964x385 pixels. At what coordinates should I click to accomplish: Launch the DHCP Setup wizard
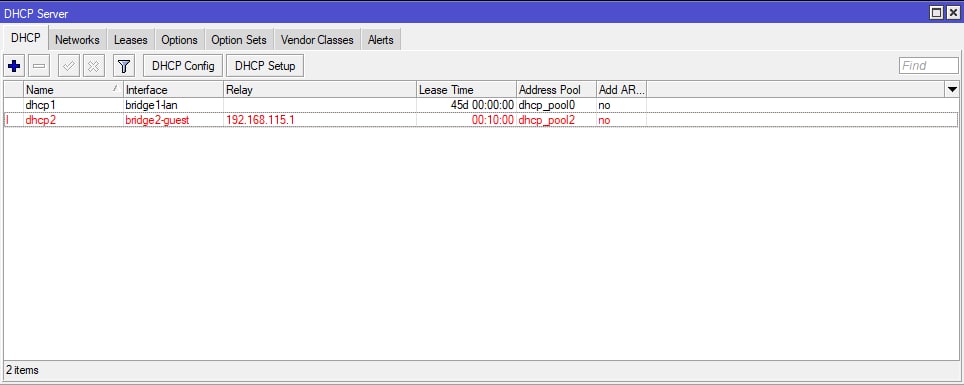265,66
